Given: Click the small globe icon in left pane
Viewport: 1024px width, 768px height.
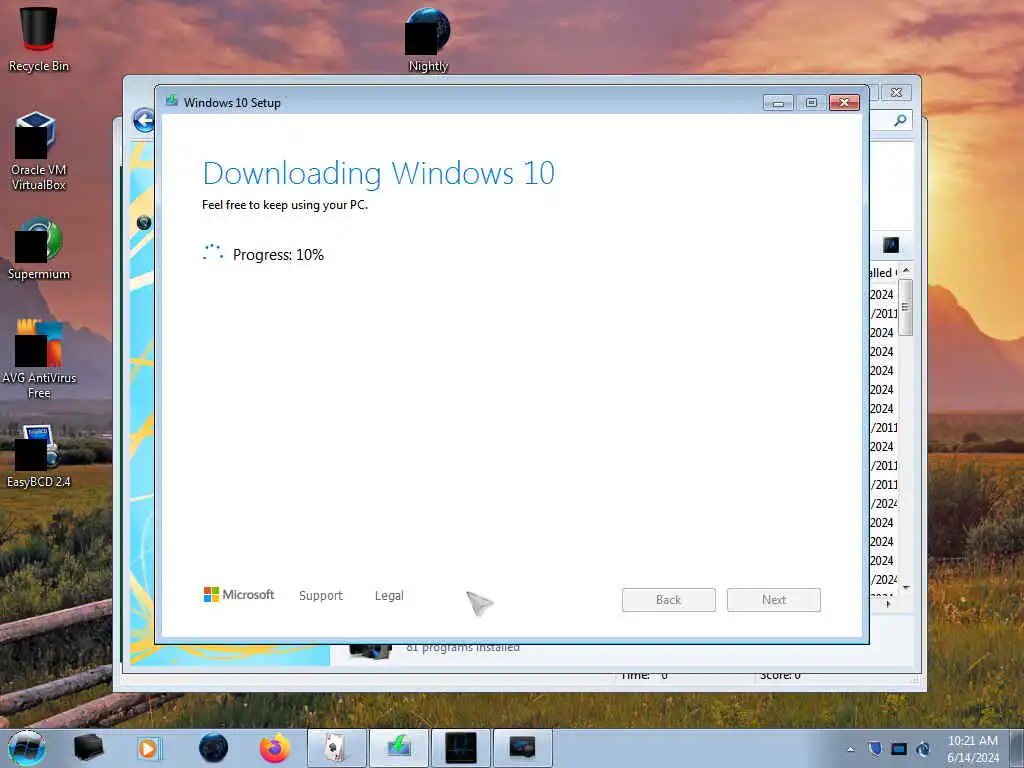Looking at the screenshot, I should point(144,223).
